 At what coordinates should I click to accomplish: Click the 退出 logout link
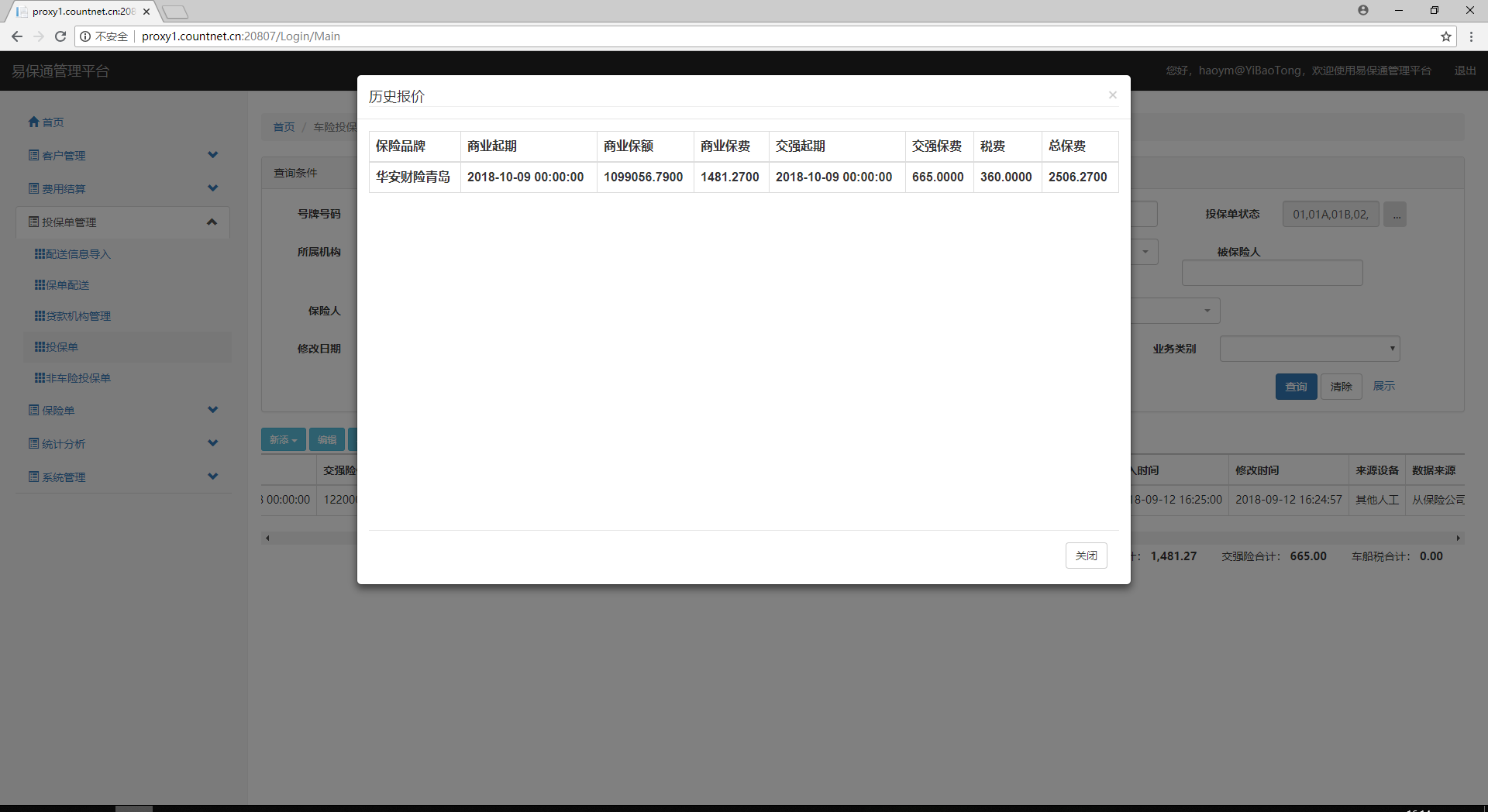1465,71
